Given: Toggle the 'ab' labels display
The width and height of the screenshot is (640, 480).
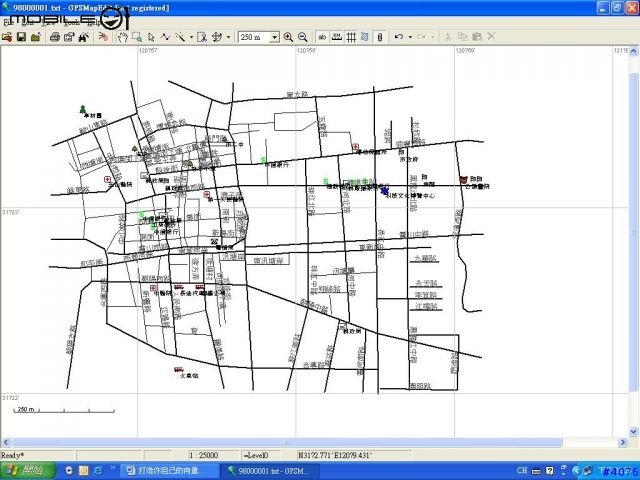Looking at the screenshot, I should 322,37.
